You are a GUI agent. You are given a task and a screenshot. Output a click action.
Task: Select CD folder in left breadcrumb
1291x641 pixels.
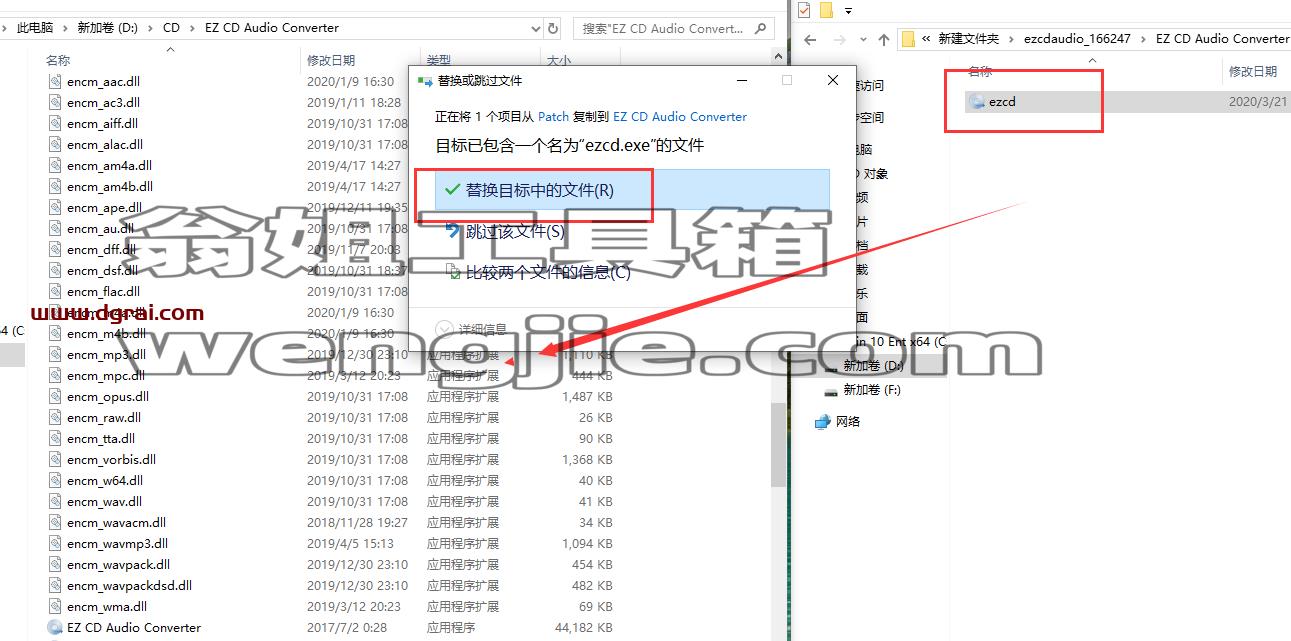click(171, 28)
